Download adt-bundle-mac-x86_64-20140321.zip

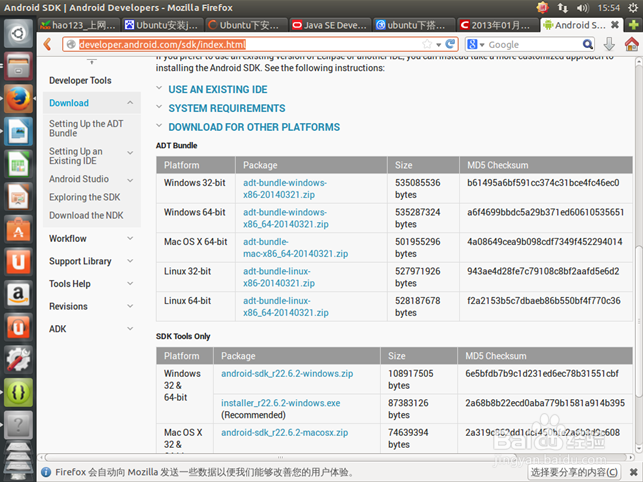pos(295,248)
